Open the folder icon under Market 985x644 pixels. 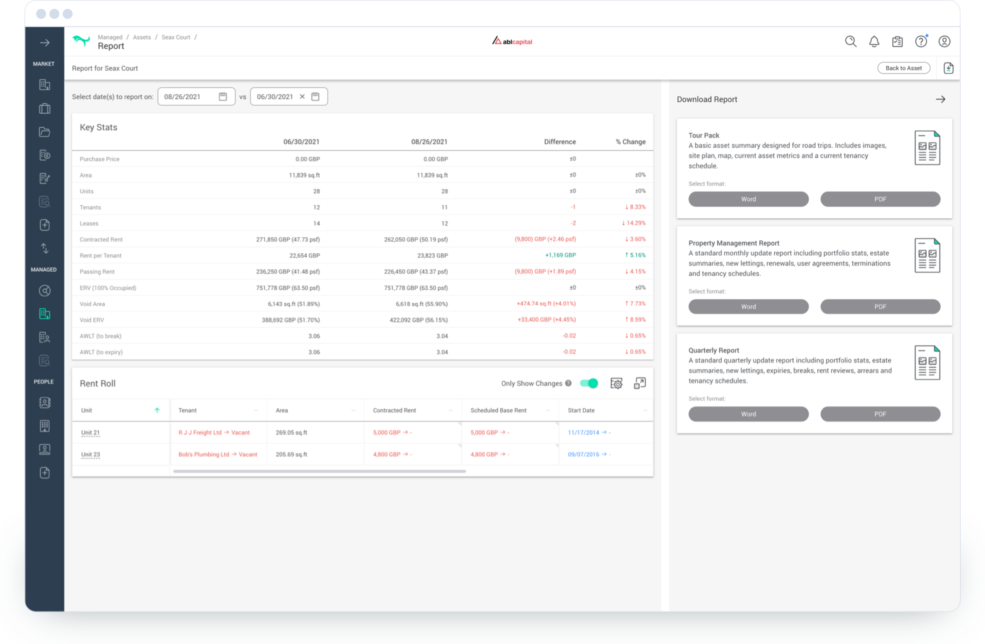click(45, 132)
